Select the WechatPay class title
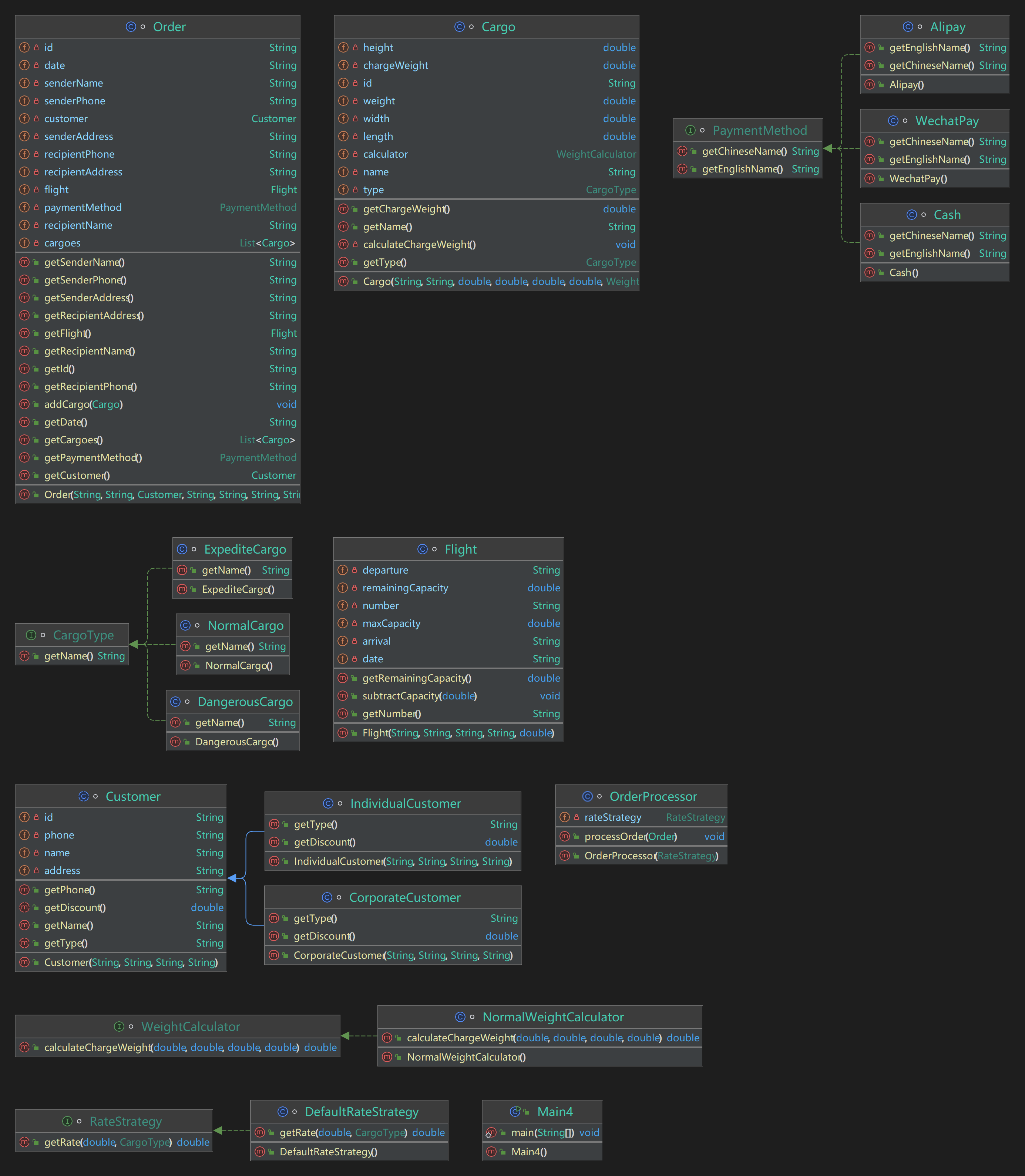The height and width of the screenshot is (1176, 1025). coord(947,121)
